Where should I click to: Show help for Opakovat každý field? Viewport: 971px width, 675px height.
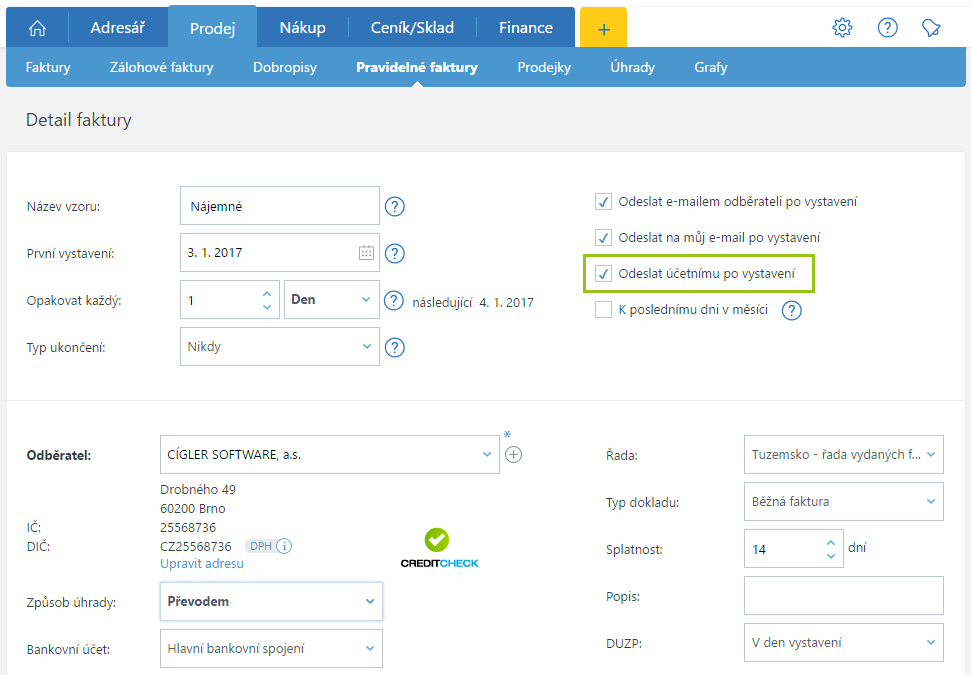point(393,300)
